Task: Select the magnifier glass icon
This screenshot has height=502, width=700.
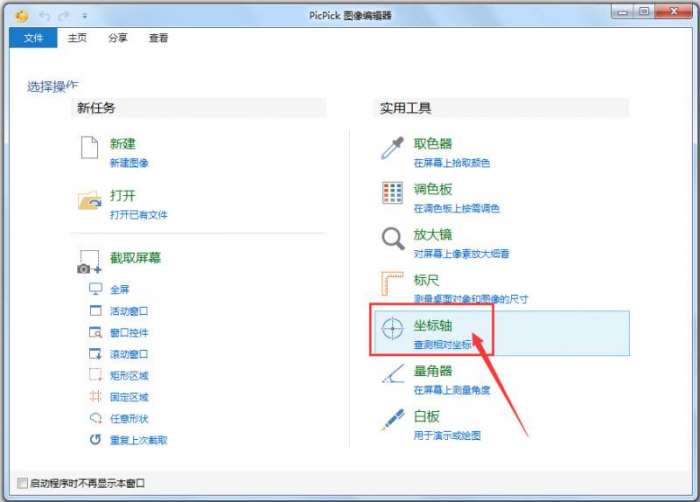Action: 393,239
